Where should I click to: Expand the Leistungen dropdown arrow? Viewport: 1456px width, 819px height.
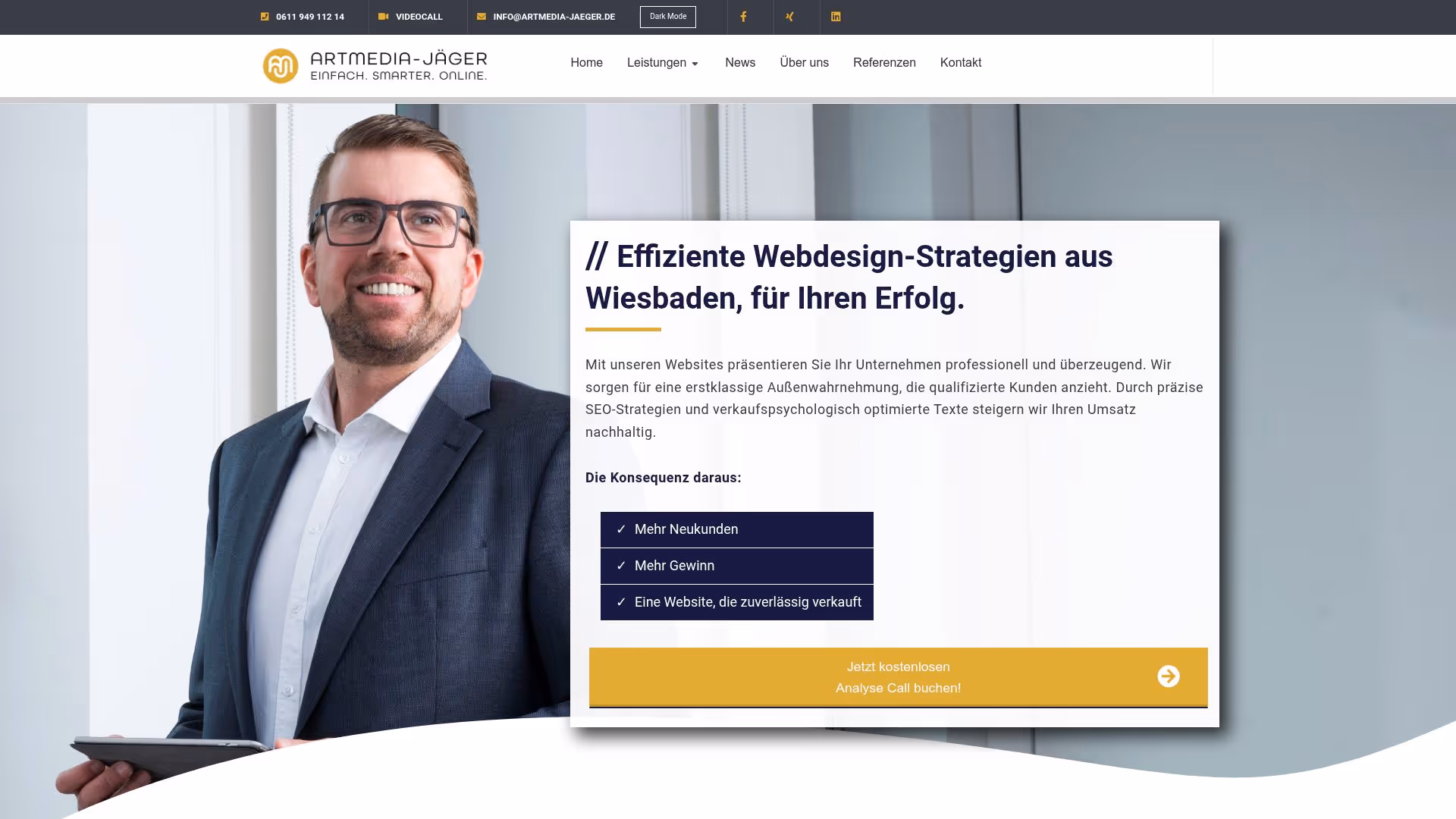coord(695,64)
